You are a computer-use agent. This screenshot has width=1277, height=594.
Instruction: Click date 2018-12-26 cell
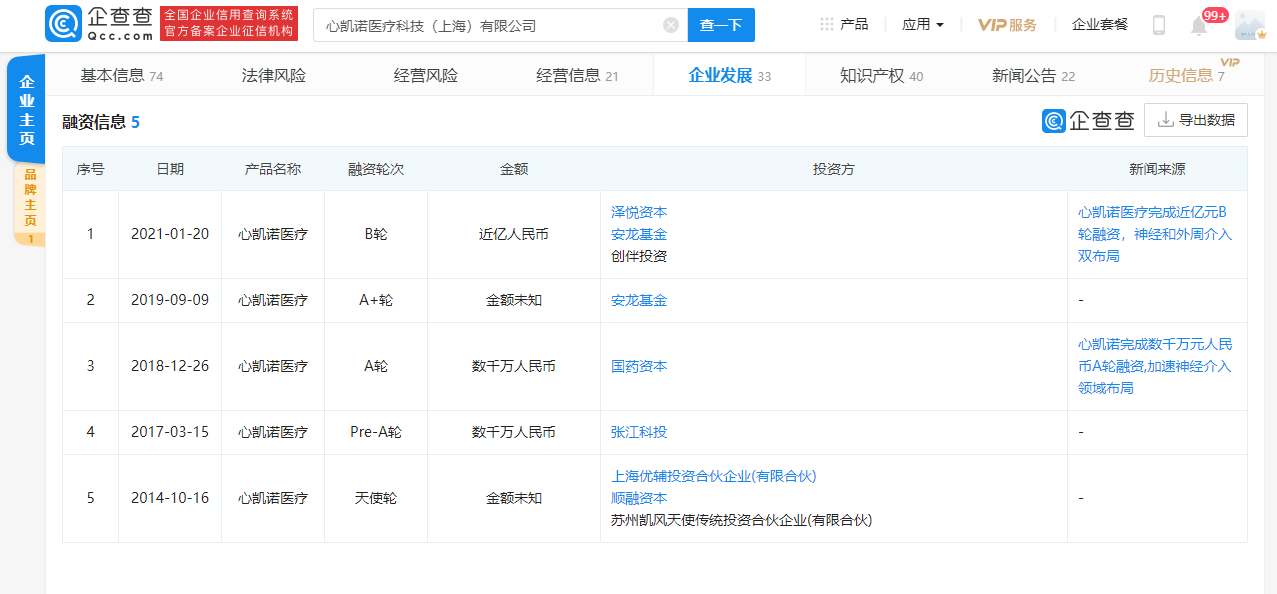point(170,366)
